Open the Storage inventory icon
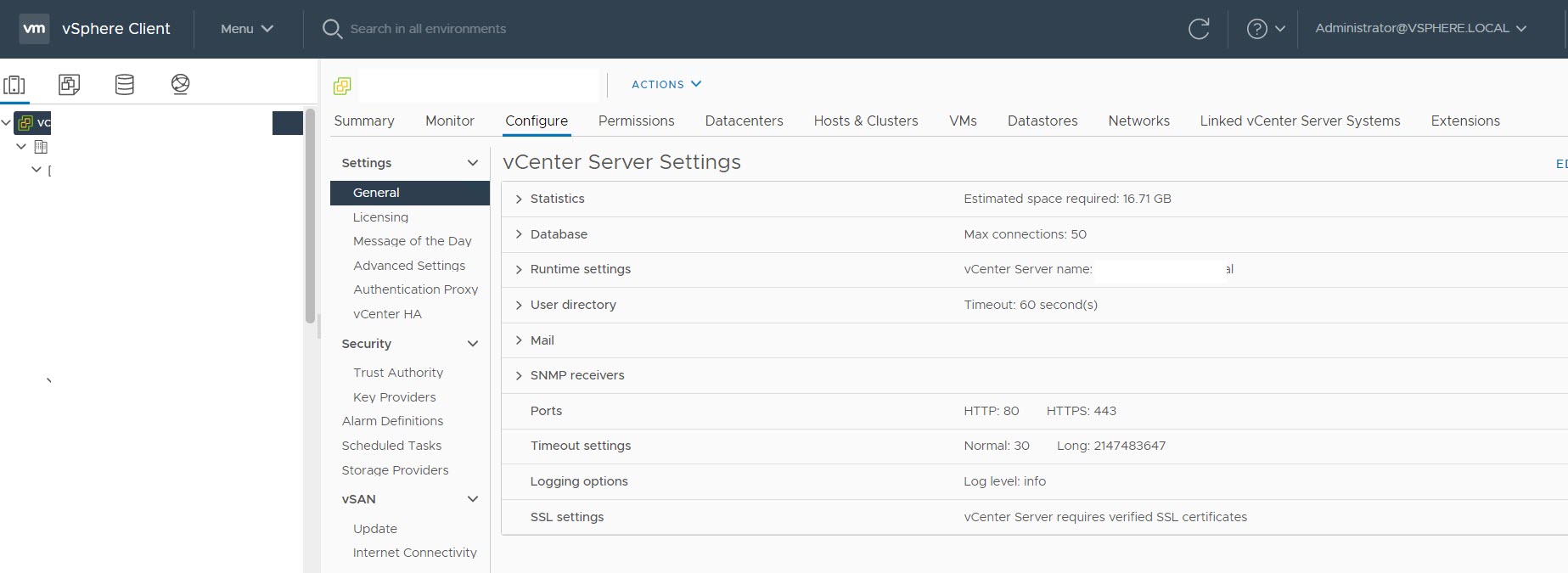Image resolution: width=1568 pixels, height=573 pixels. (125, 85)
